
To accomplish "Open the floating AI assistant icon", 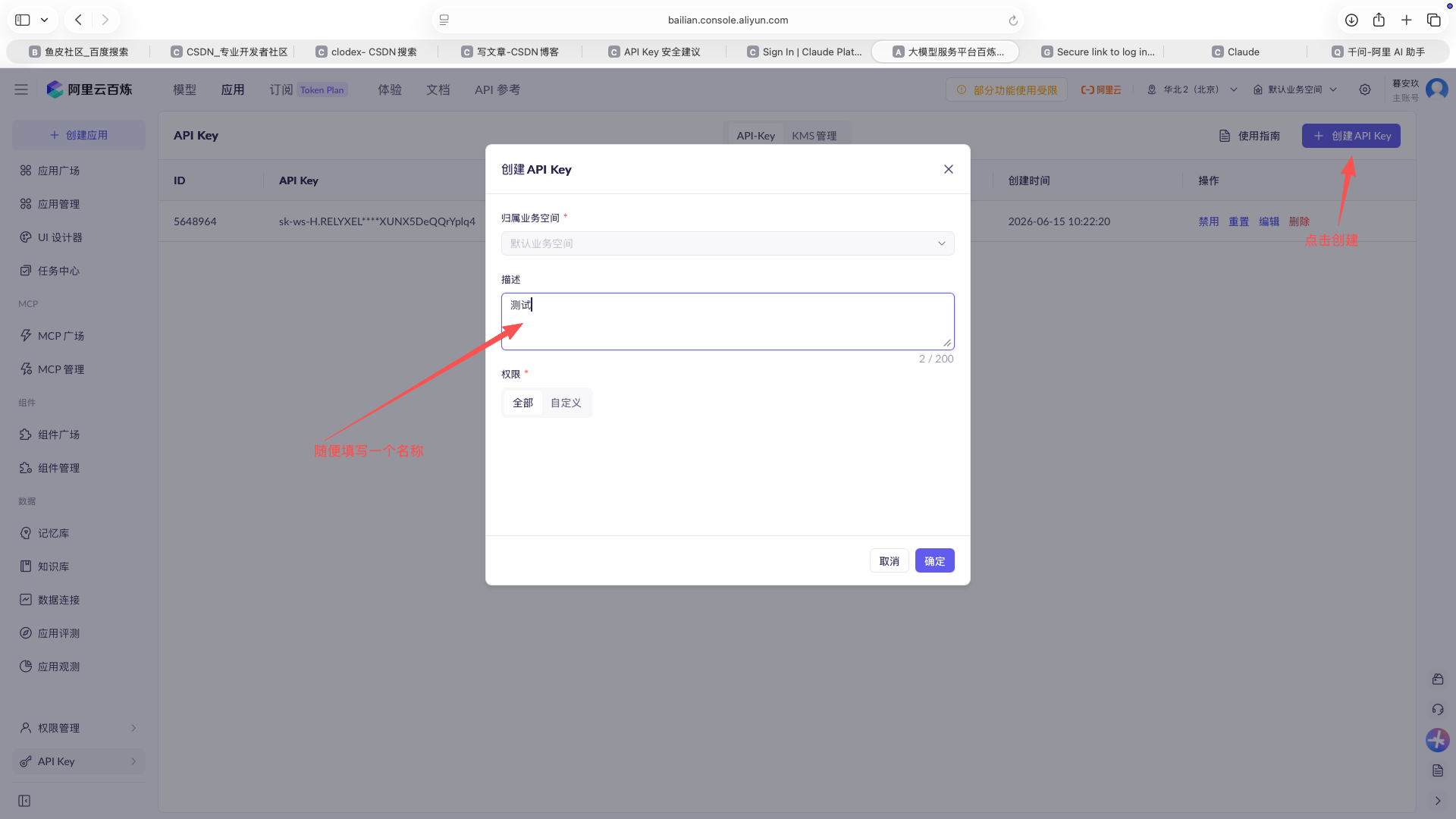I will pos(1438,740).
